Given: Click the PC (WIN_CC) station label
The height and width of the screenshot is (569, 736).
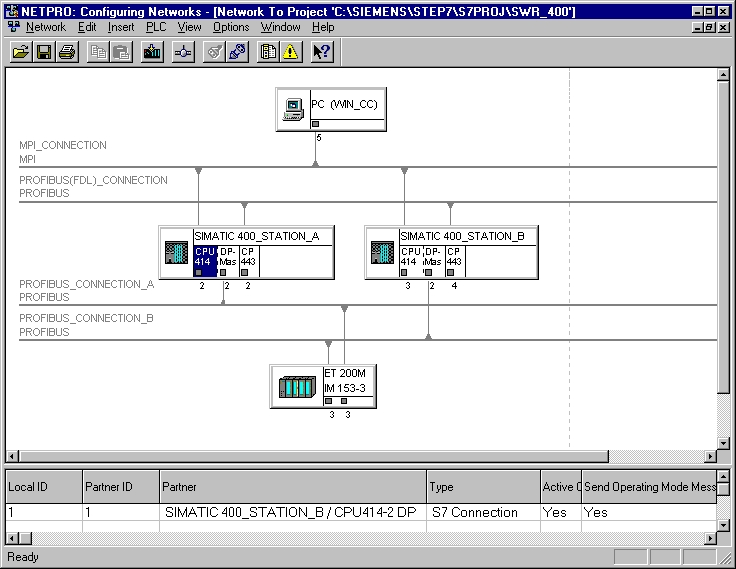Looking at the screenshot, I should [344, 104].
